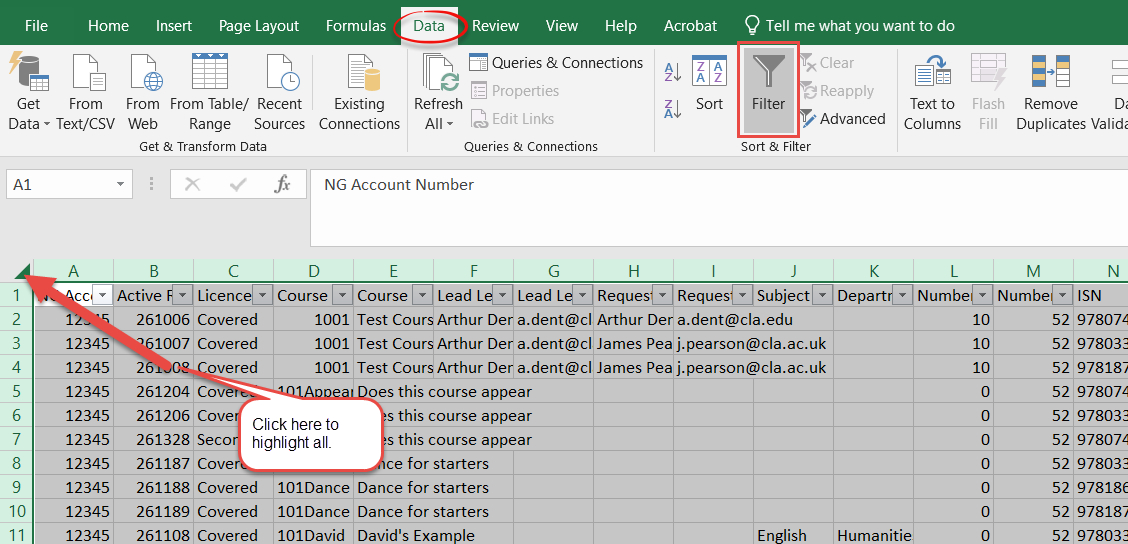The image size is (1128, 544).
Task: Import data From Text/CSV
Action: click(x=86, y=92)
